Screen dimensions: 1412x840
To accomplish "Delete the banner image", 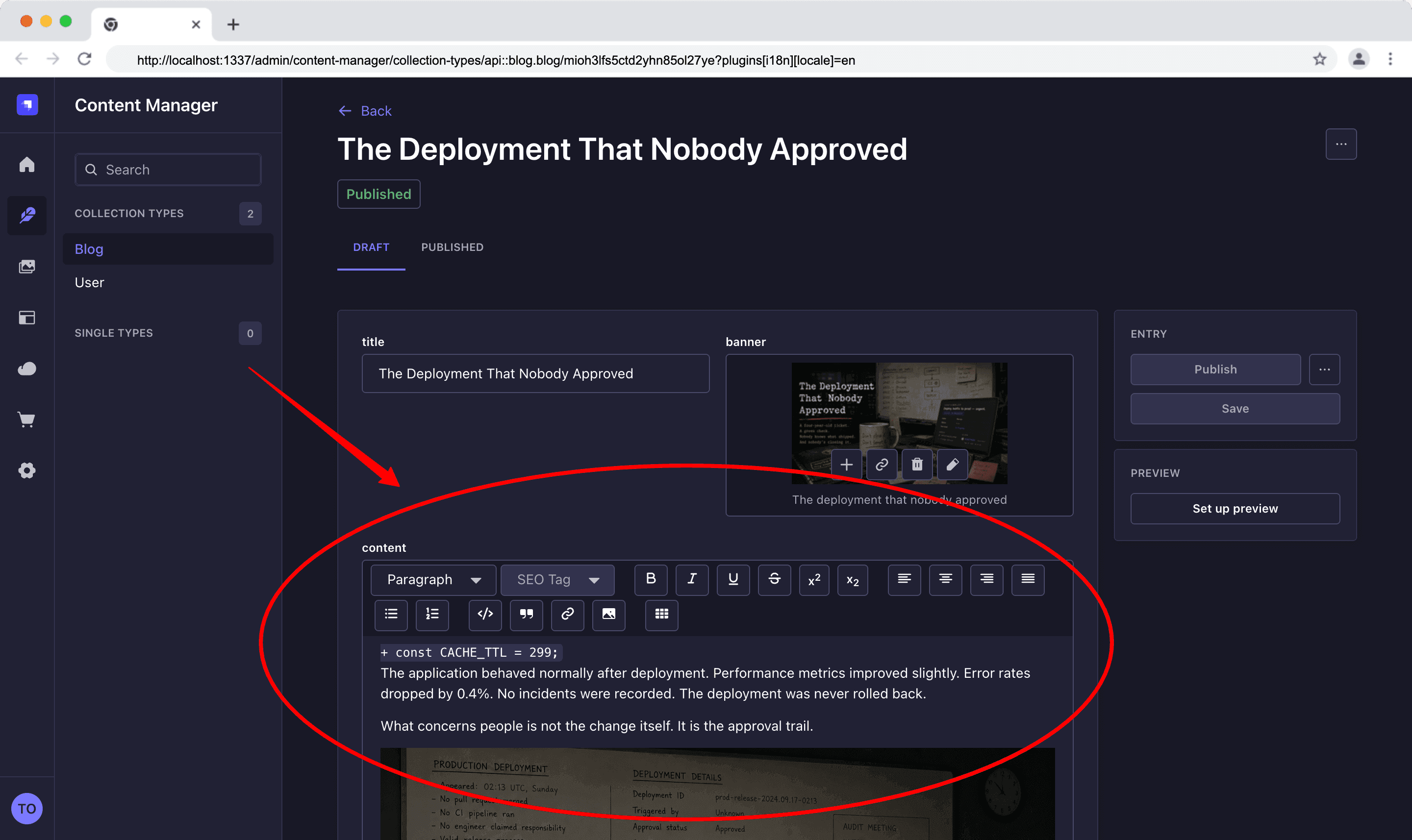I will pyautogui.click(x=917, y=464).
